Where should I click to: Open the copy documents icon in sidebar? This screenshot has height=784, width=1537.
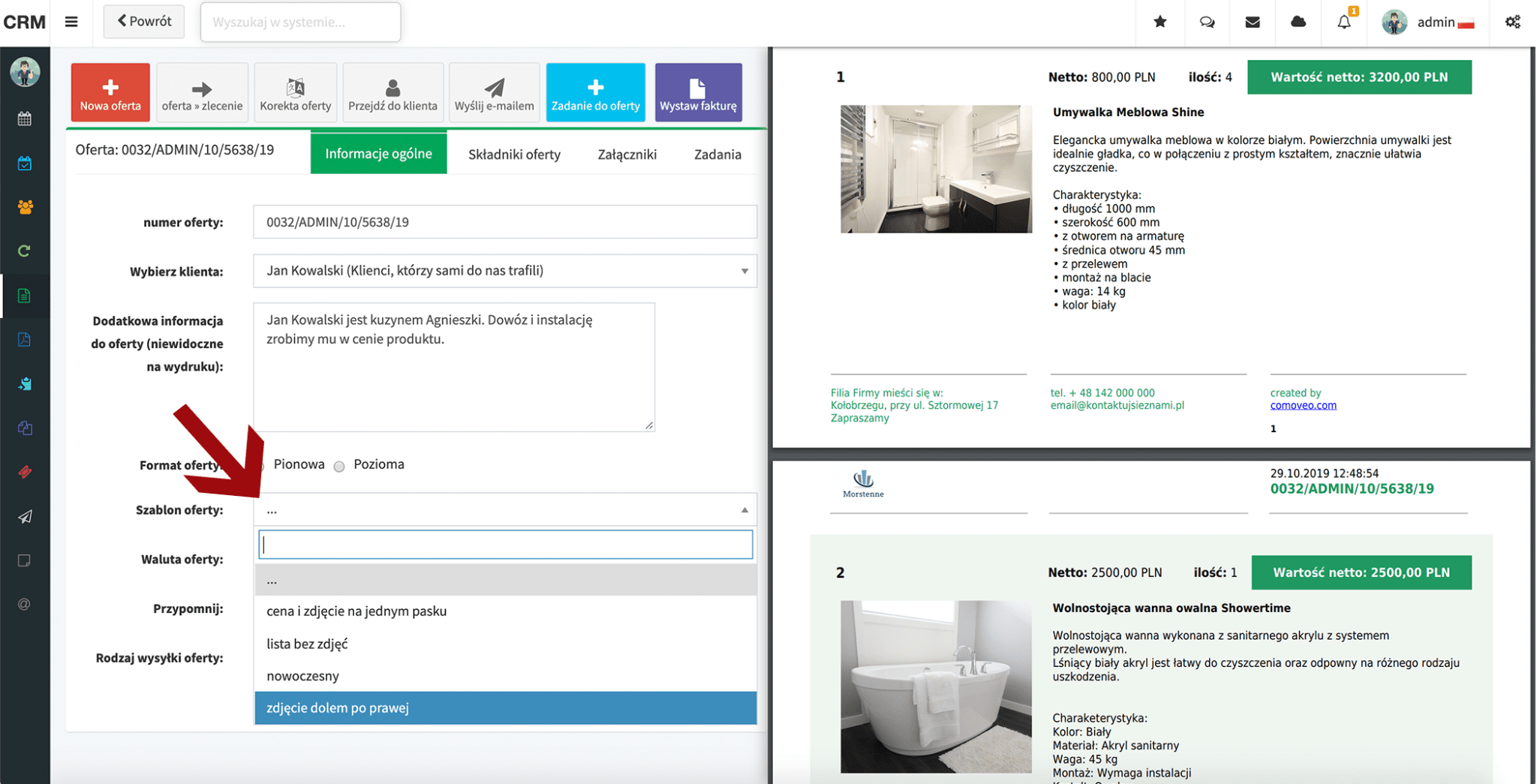(25, 428)
